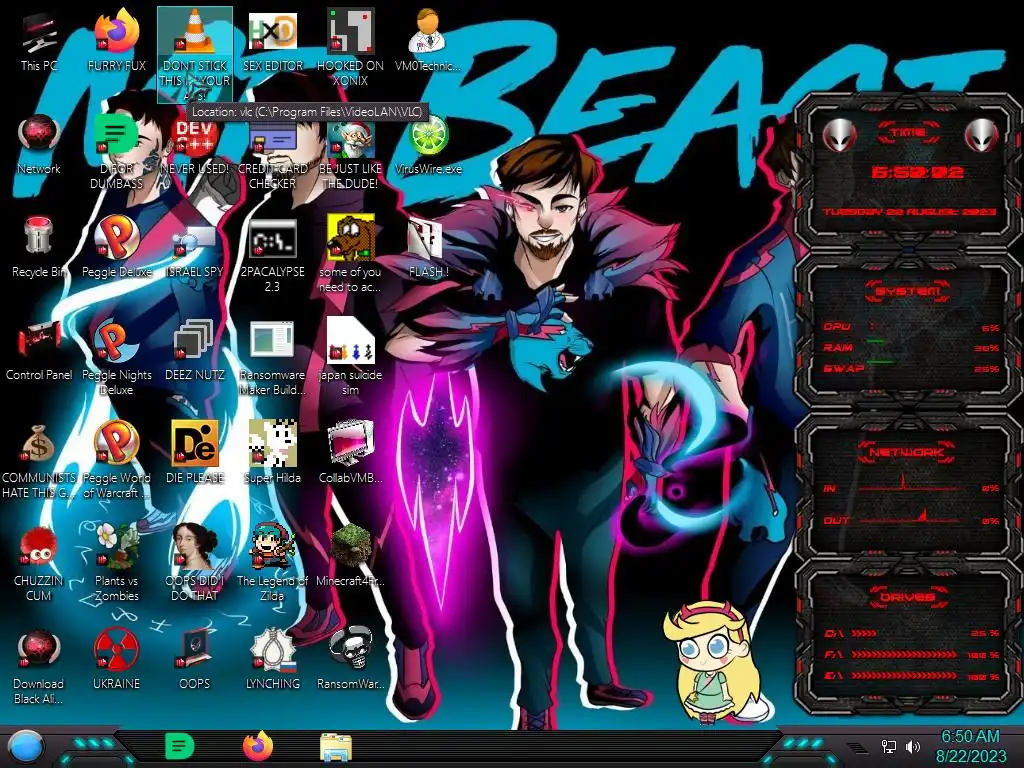Click the DRIVES widget header

coord(907,597)
